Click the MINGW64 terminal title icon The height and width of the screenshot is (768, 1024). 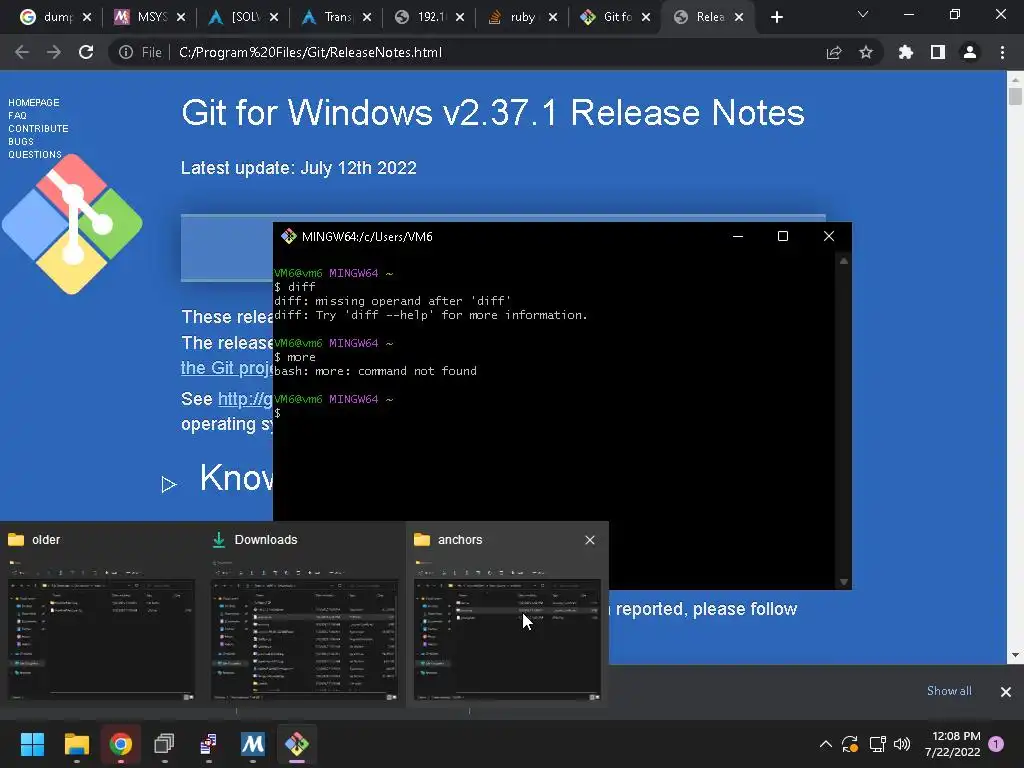pos(289,236)
